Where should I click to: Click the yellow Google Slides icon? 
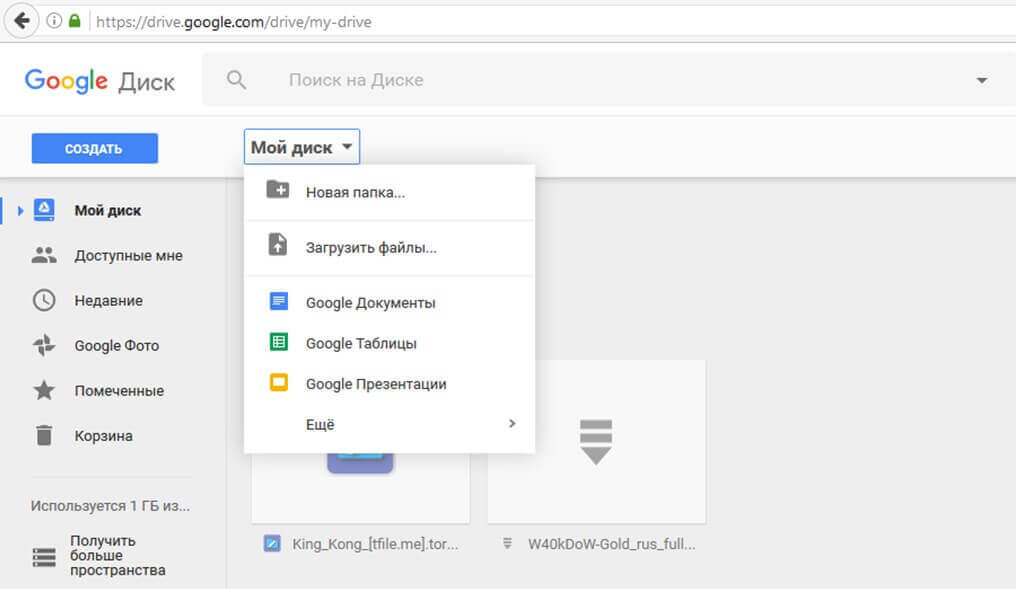point(278,383)
